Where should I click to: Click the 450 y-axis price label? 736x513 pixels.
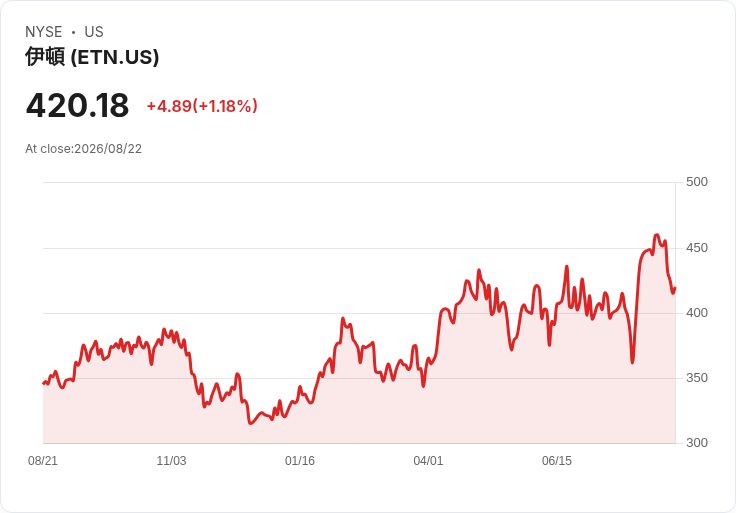pos(697,248)
